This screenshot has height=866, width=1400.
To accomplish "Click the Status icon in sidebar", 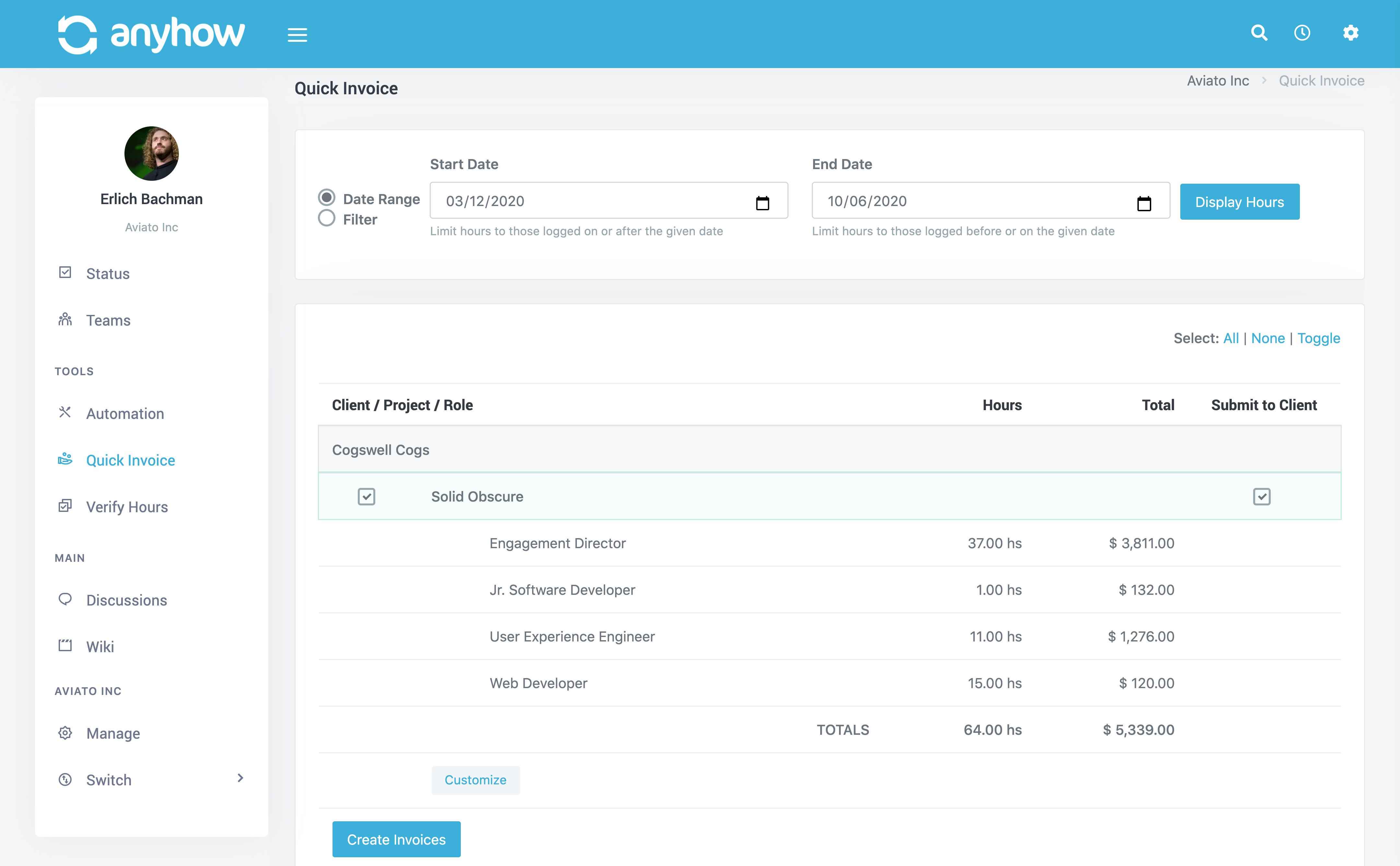I will point(65,272).
